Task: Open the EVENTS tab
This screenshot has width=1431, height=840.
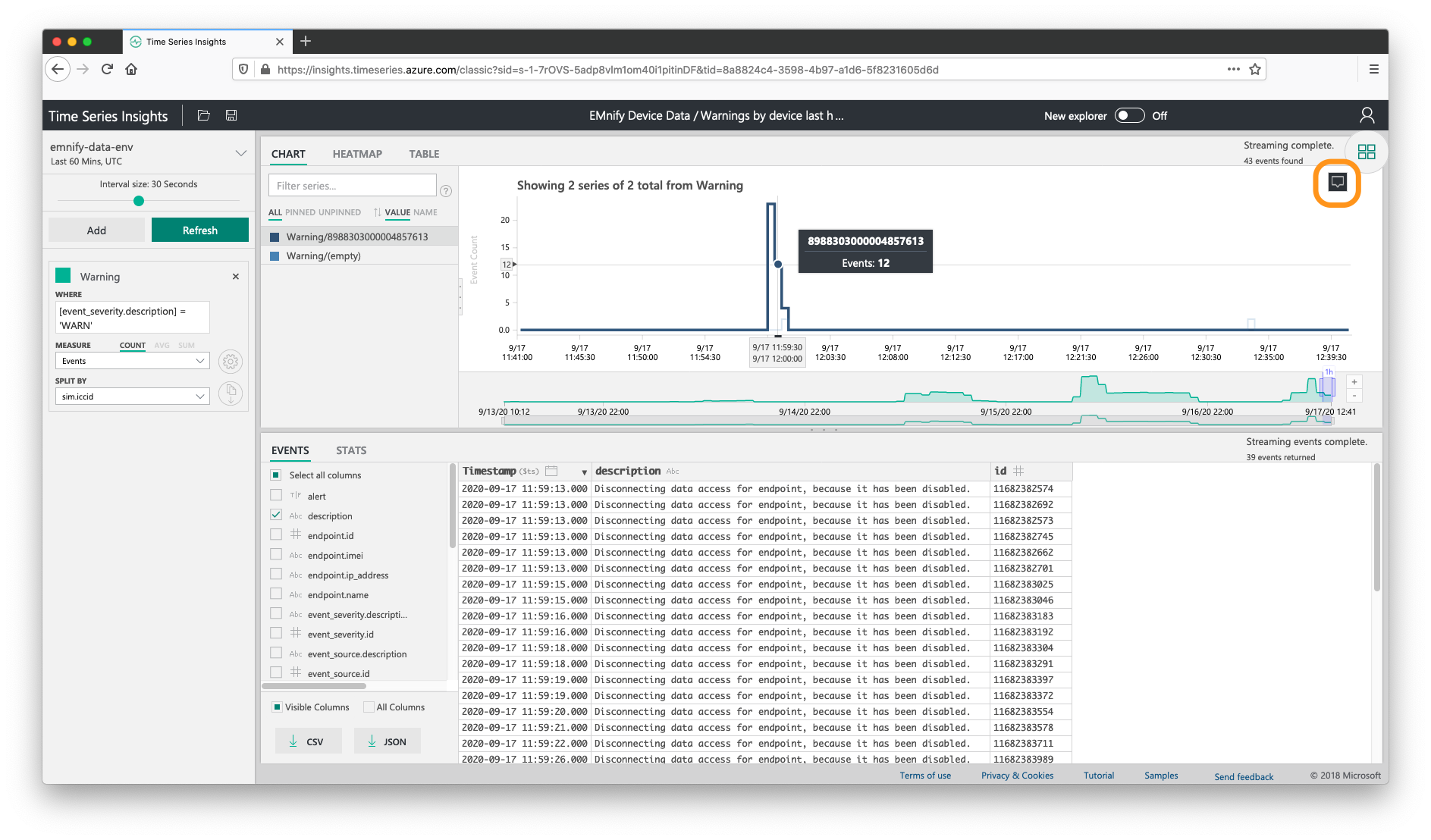Action: tap(290, 450)
